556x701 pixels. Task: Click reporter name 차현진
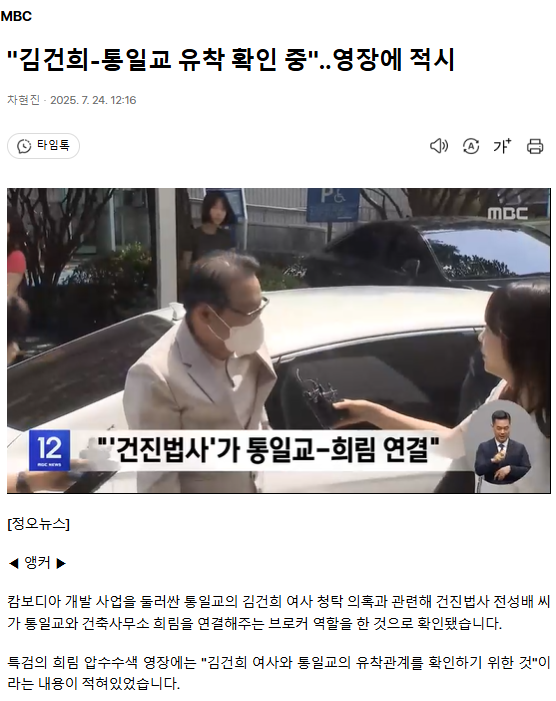(23, 100)
